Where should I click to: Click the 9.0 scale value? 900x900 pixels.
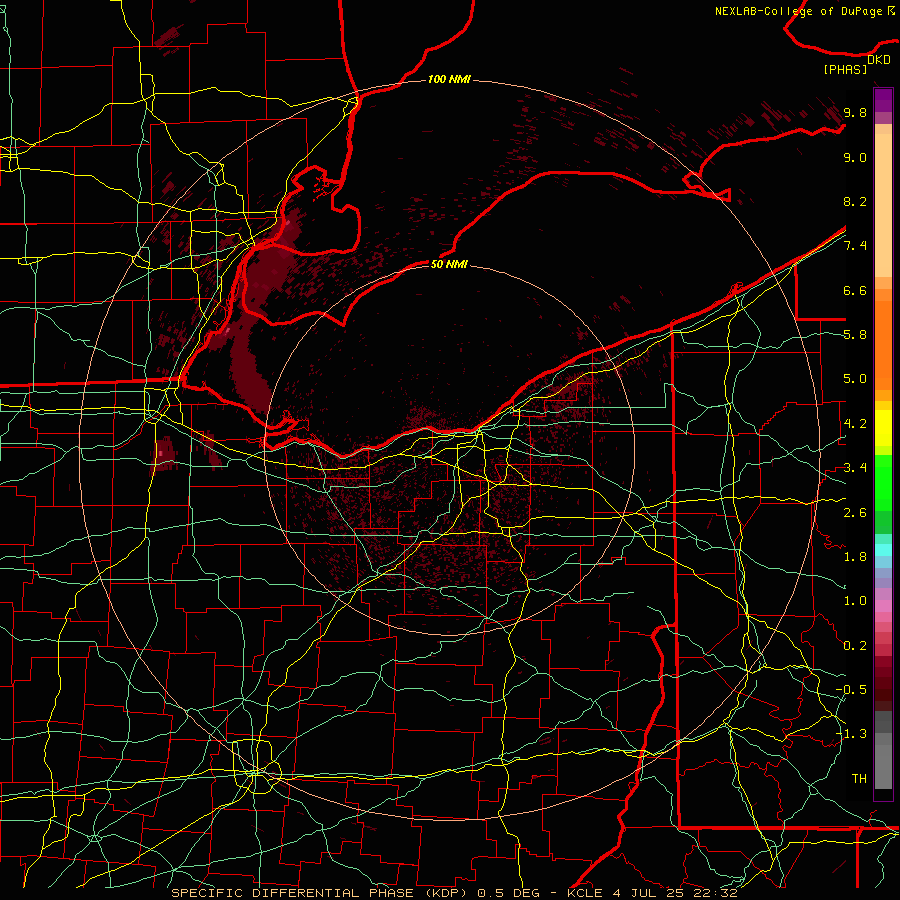[x=855, y=157]
